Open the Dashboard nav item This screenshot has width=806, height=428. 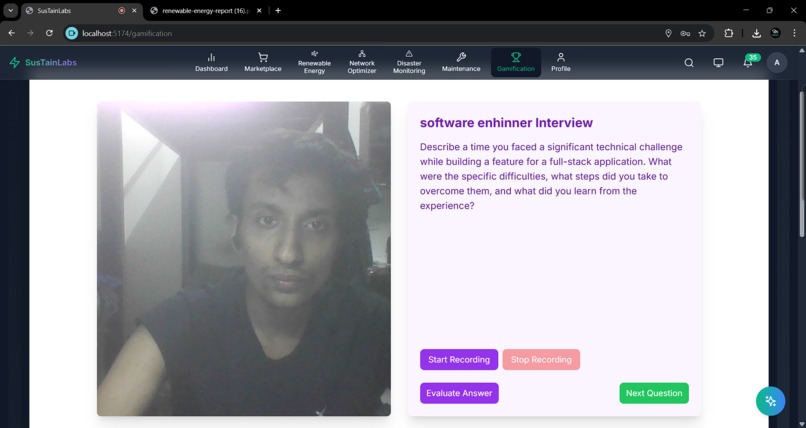pos(211,63)
